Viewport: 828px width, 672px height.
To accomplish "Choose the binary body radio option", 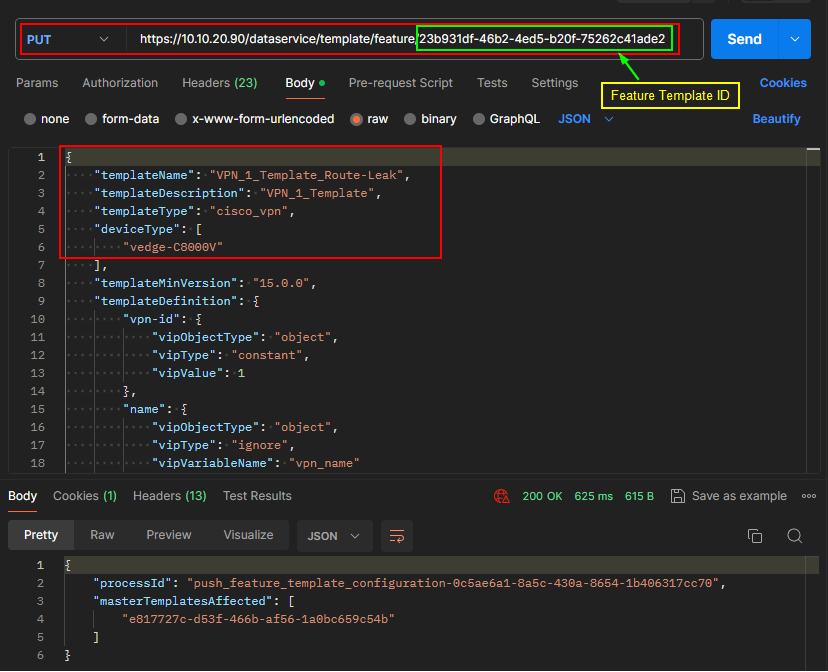I will [x=411, y=119].
